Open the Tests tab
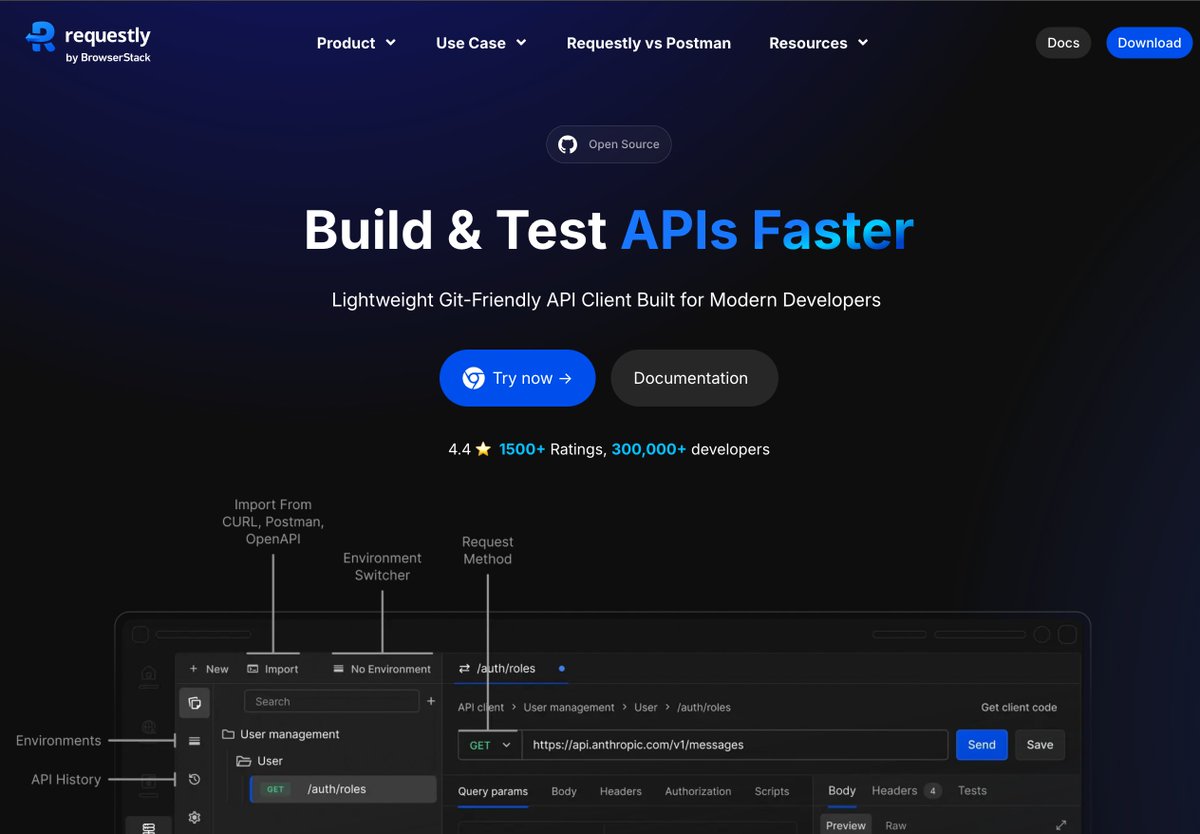1200x834 pixels. [x=972, y=791]
